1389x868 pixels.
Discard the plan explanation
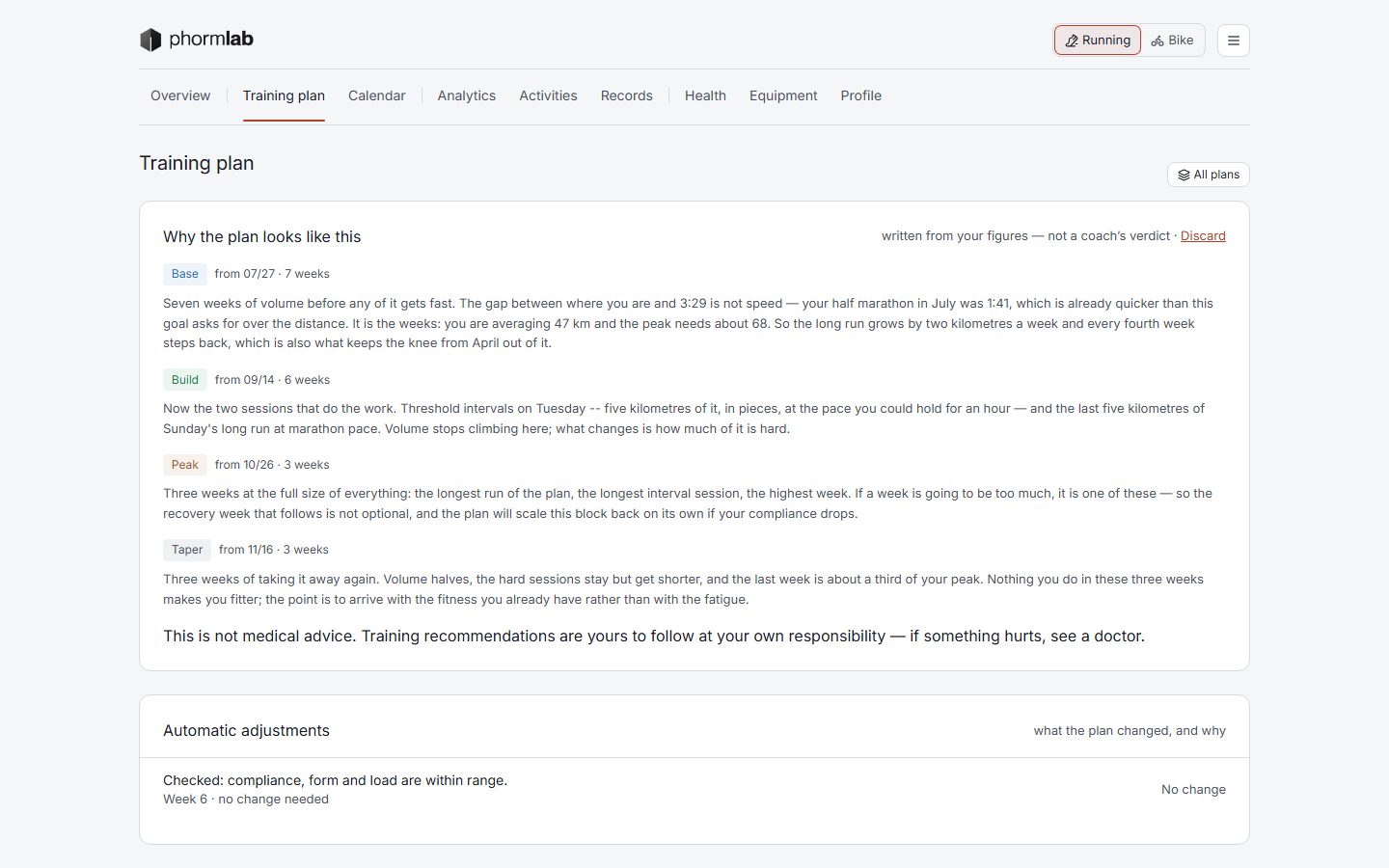1203,235
